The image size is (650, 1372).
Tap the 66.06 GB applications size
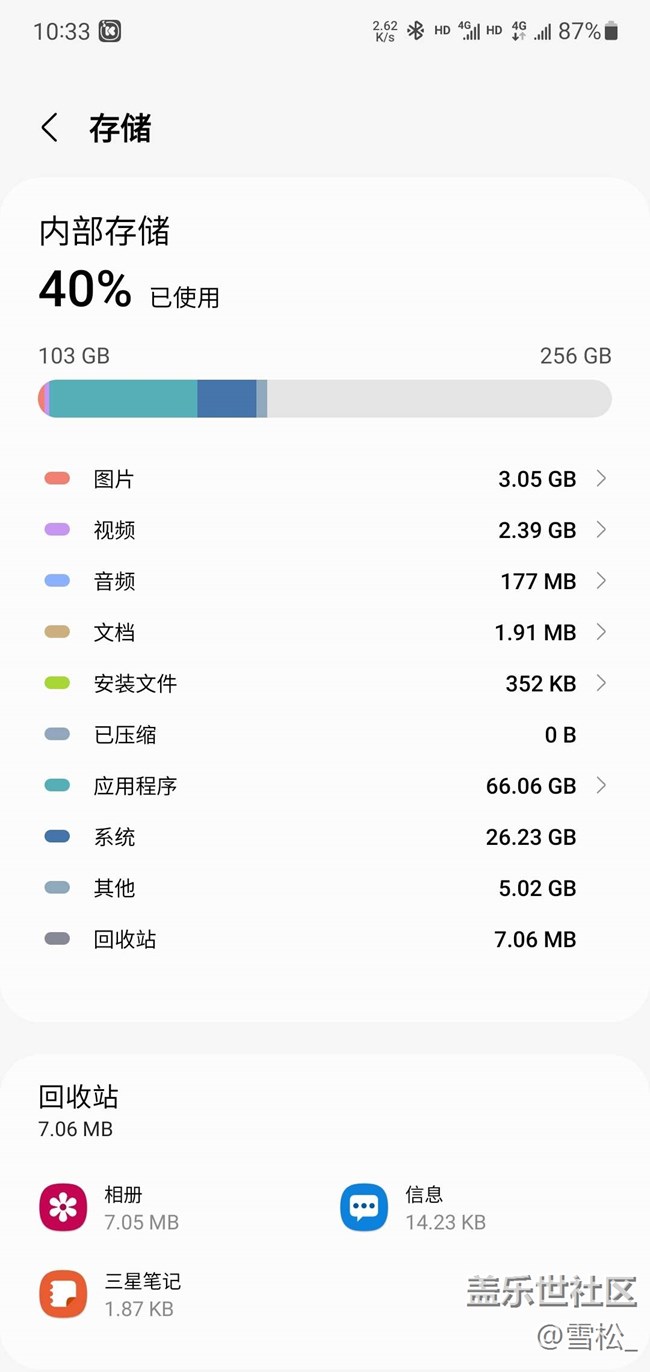531,786
